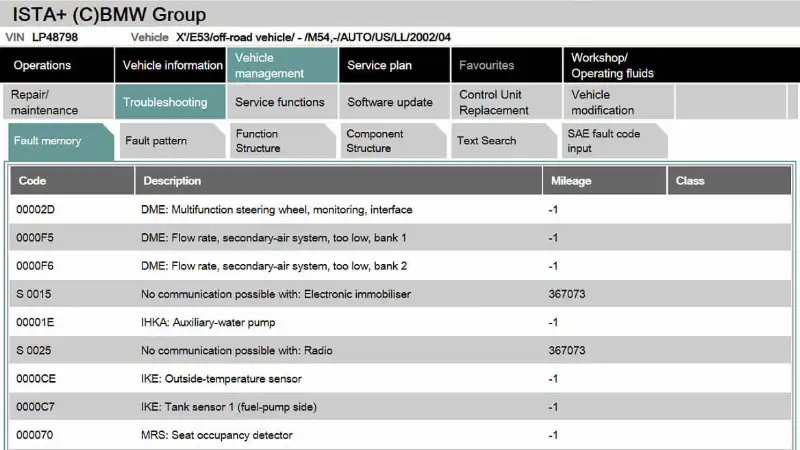Select fault code S 0025 row

(x=400, y=351)
